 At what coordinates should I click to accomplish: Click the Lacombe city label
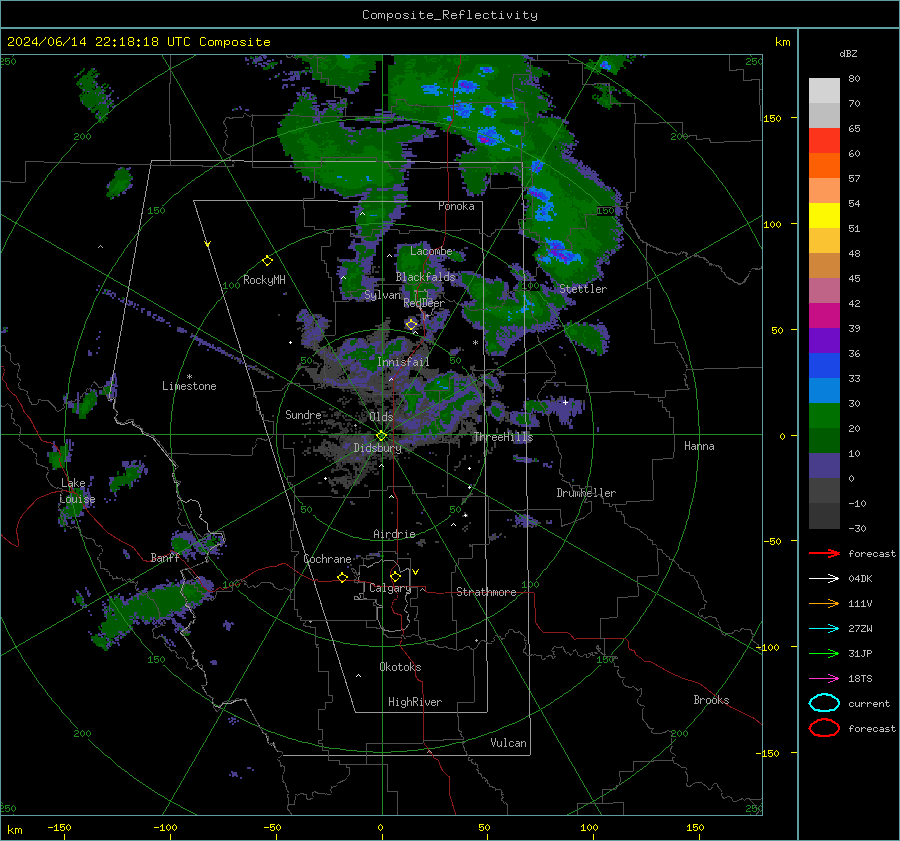coord(431,251)
